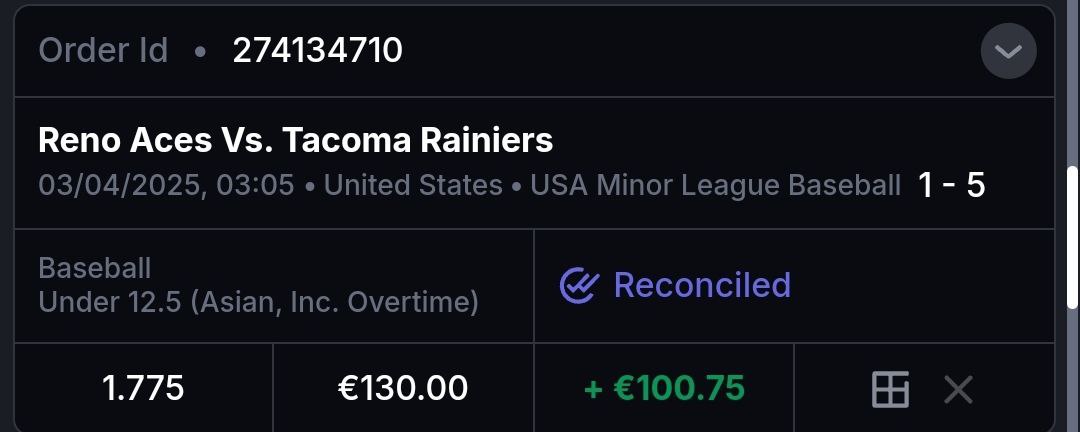
Task: Click the X icon beside the grid
Action: coord(958,389)
